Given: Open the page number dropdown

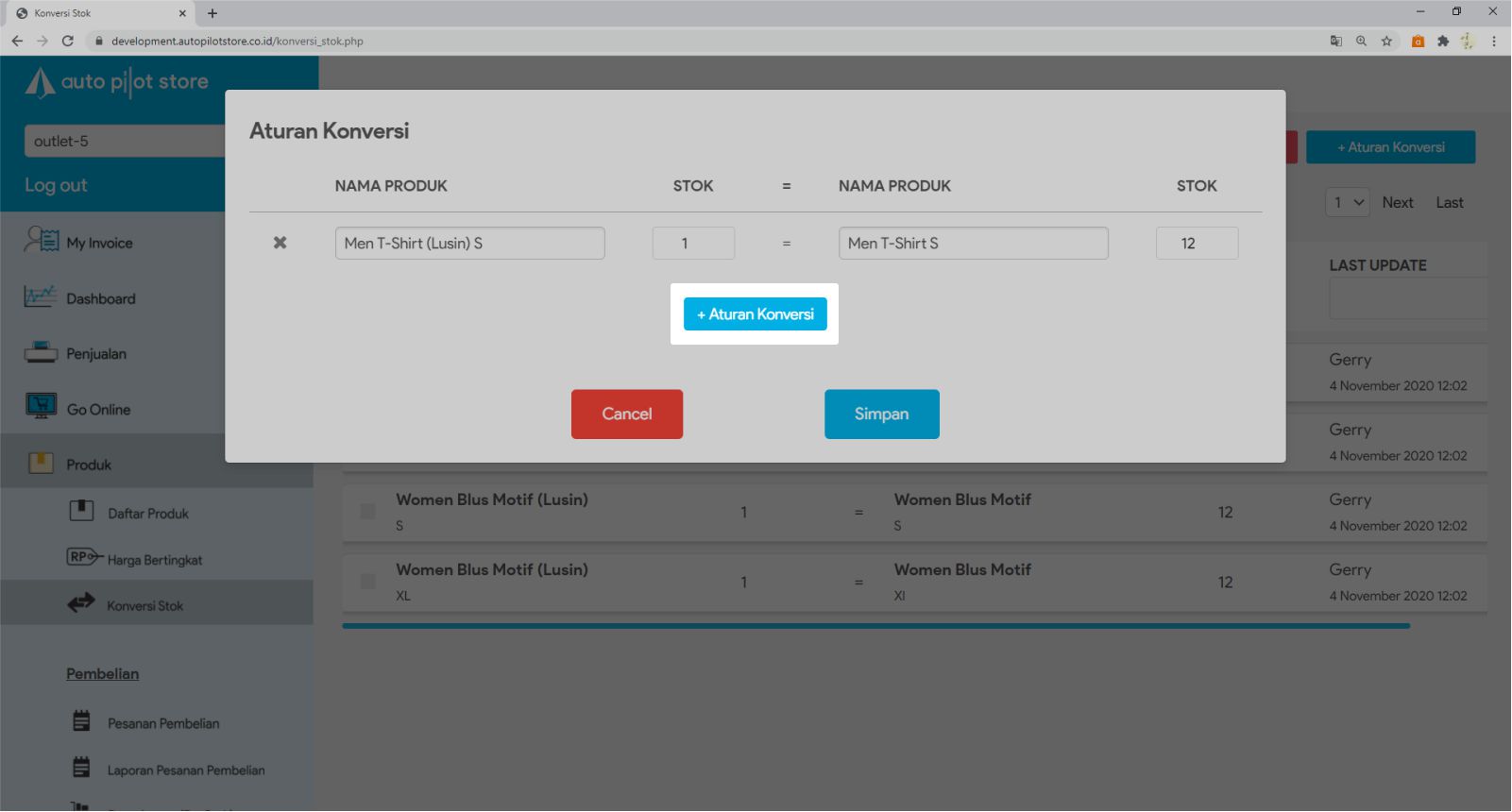Looking at the screenshot, I should pos(1347,203).
